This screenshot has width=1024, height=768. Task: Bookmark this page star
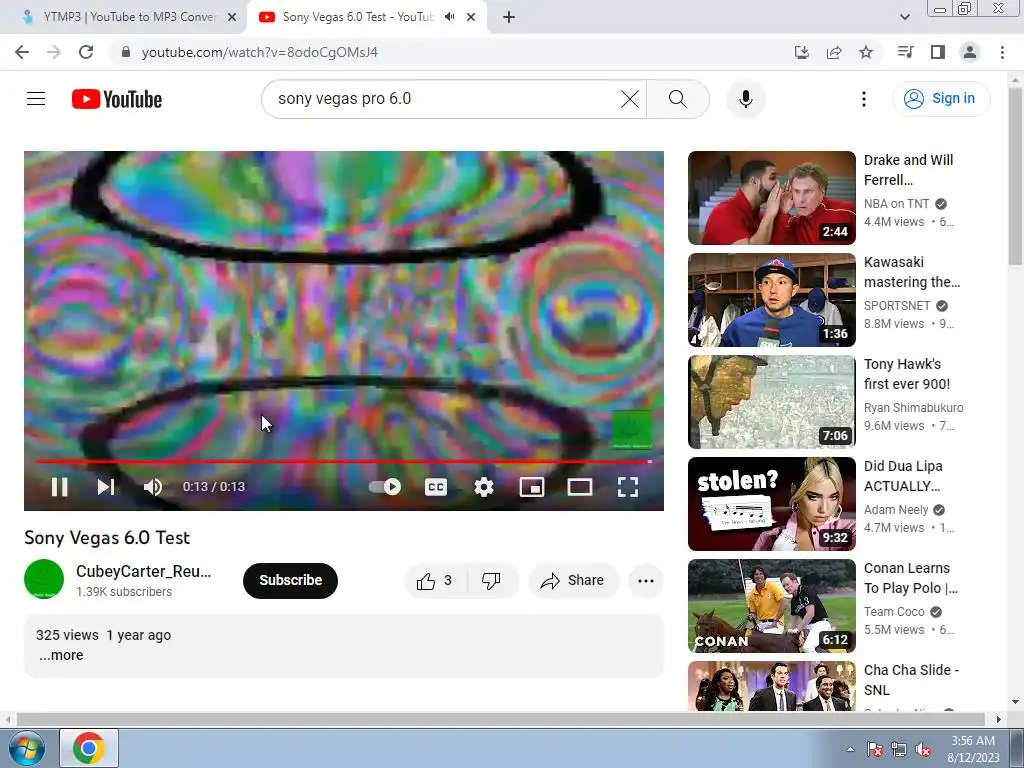pyautogui.click(x=866, y=52)
